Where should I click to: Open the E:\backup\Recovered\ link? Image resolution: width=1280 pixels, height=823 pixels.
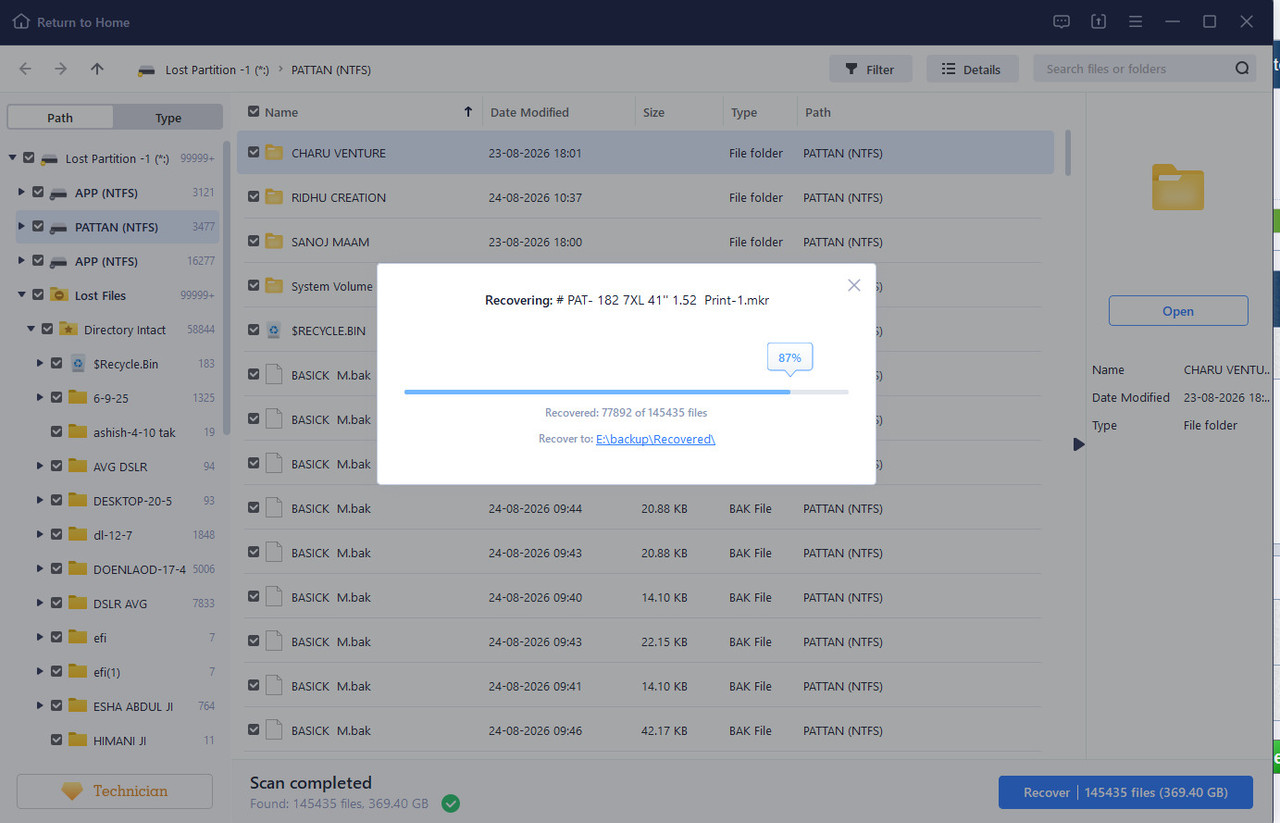pos(656,439)
